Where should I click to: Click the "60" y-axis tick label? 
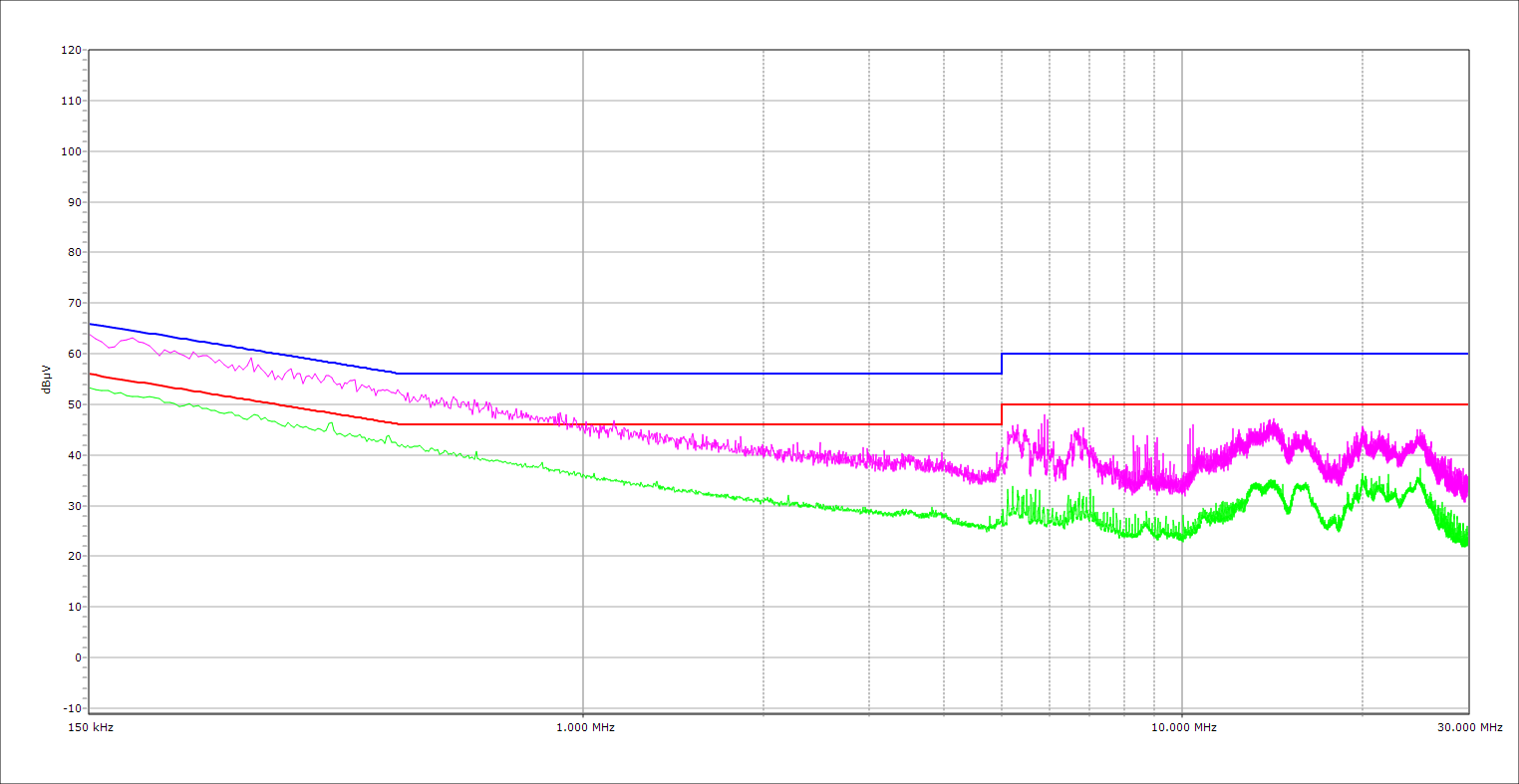[74, 354]
